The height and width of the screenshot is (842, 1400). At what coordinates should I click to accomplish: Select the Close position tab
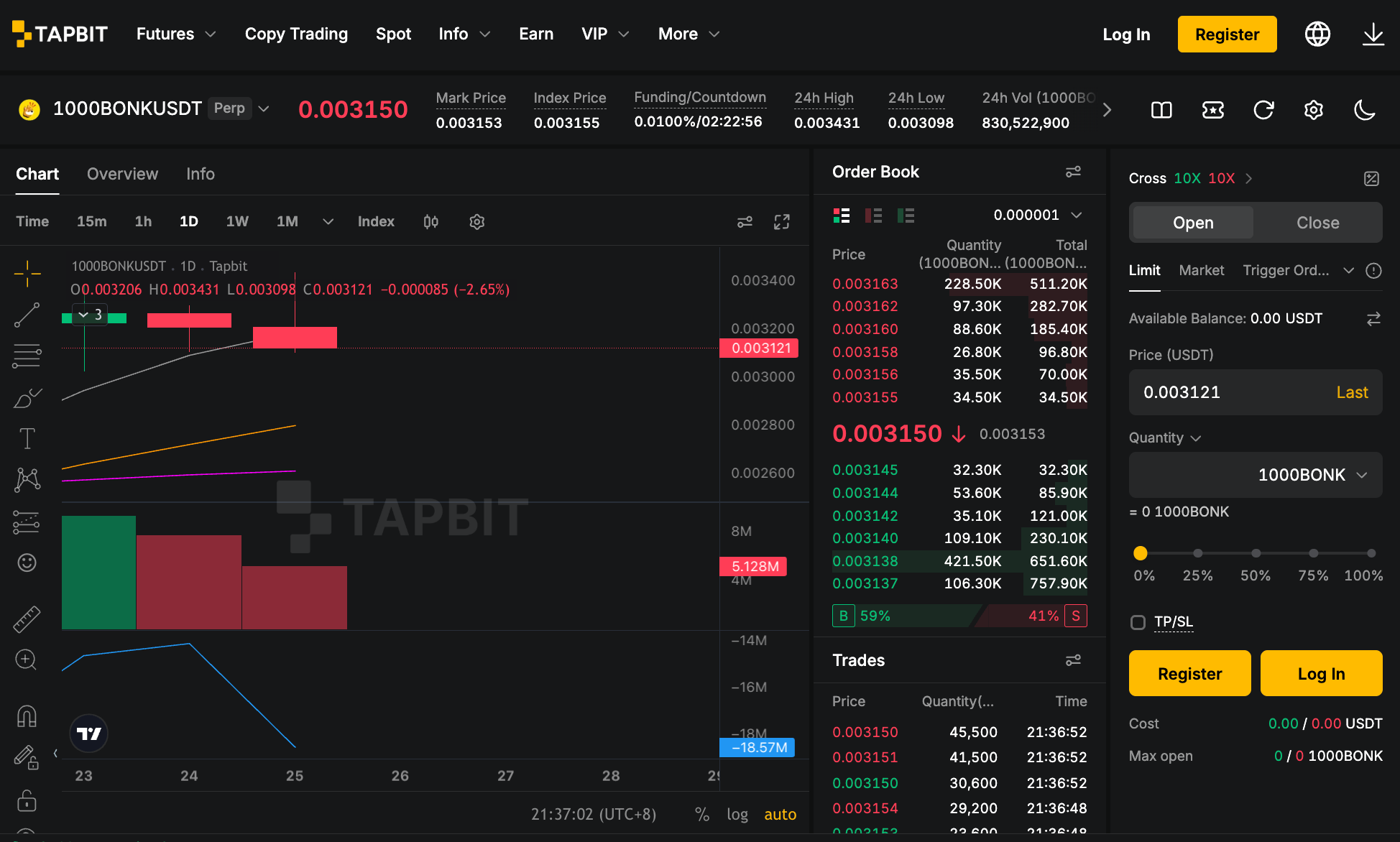[1317, 223]
